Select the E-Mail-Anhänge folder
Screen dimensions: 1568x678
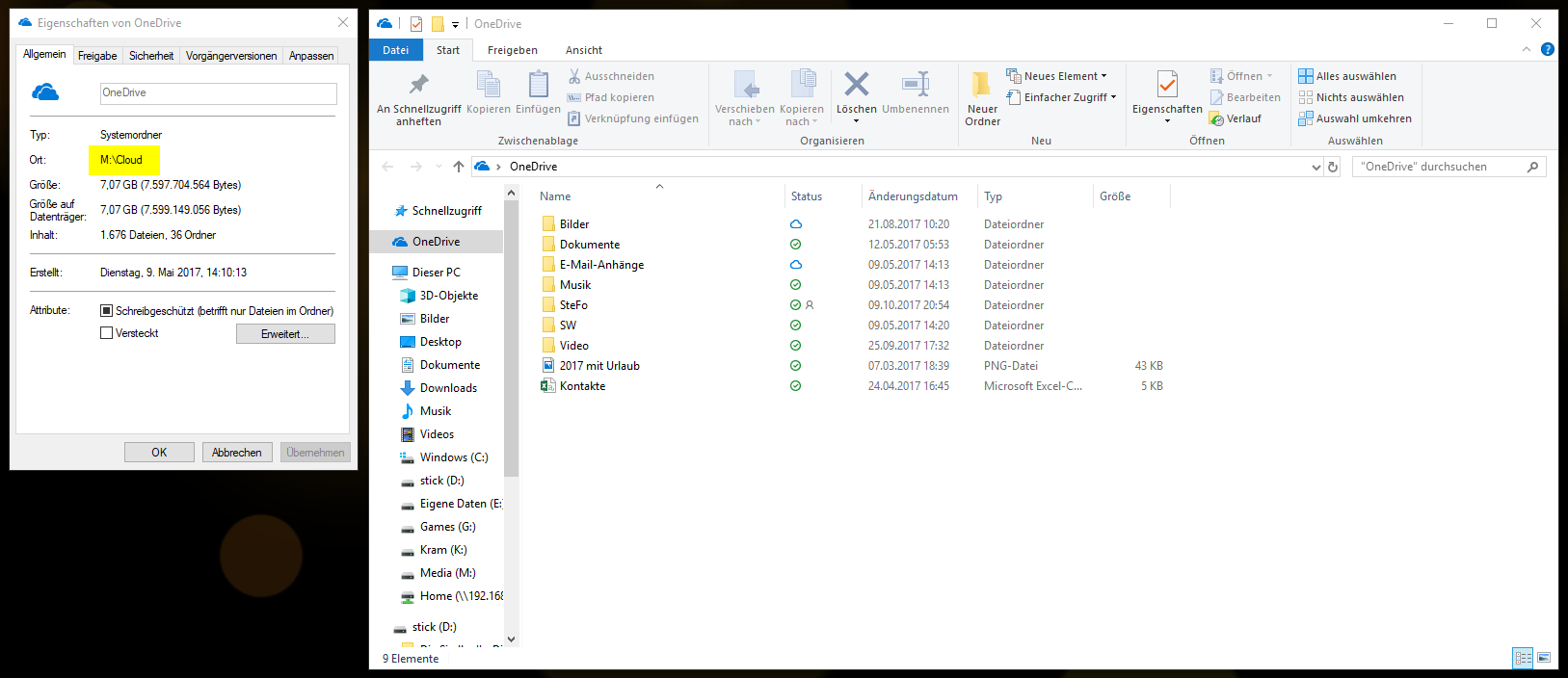(592, 265)
